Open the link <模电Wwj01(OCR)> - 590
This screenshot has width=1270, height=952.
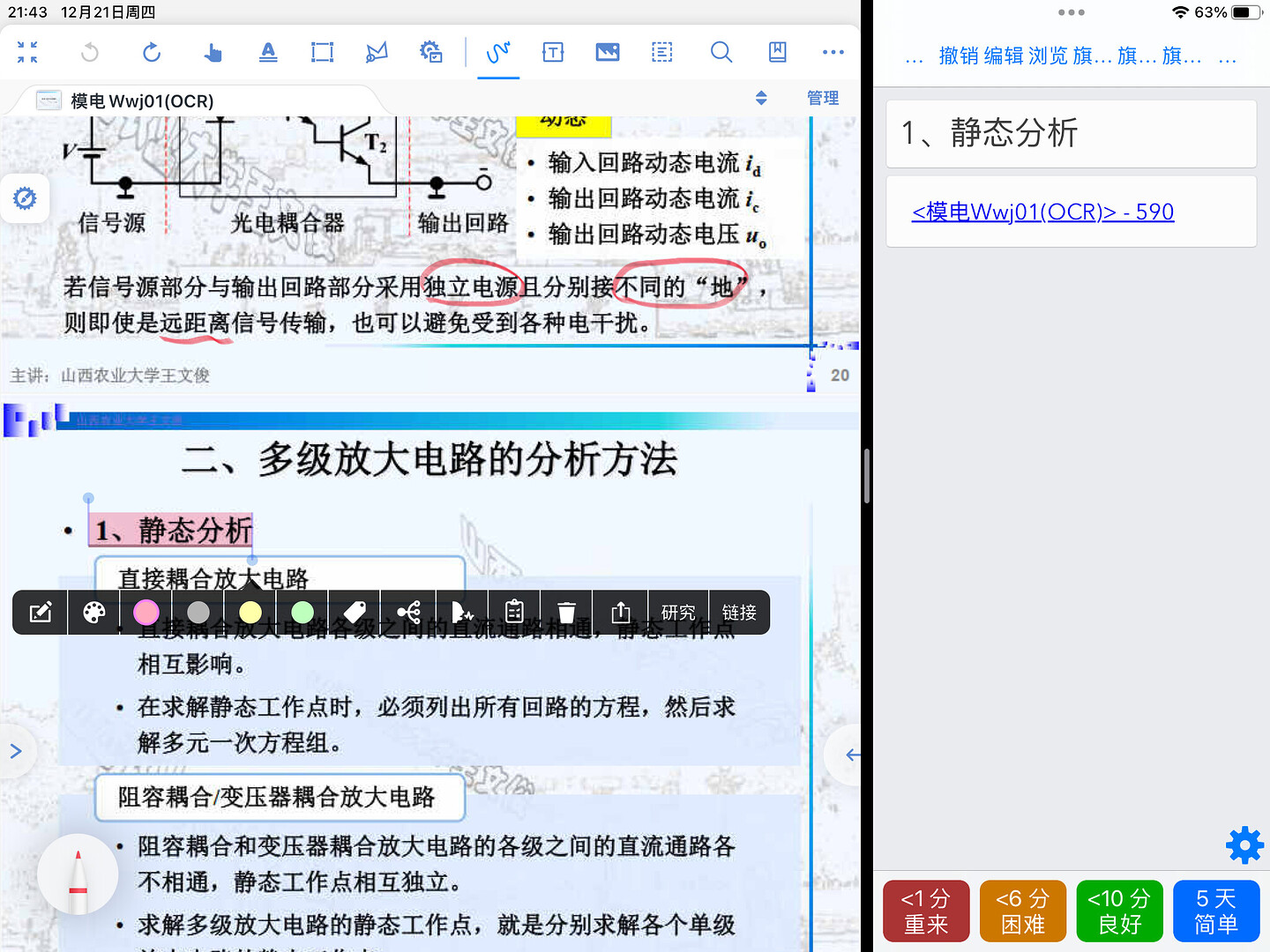pyautogui.click(x=1042, y=212)
